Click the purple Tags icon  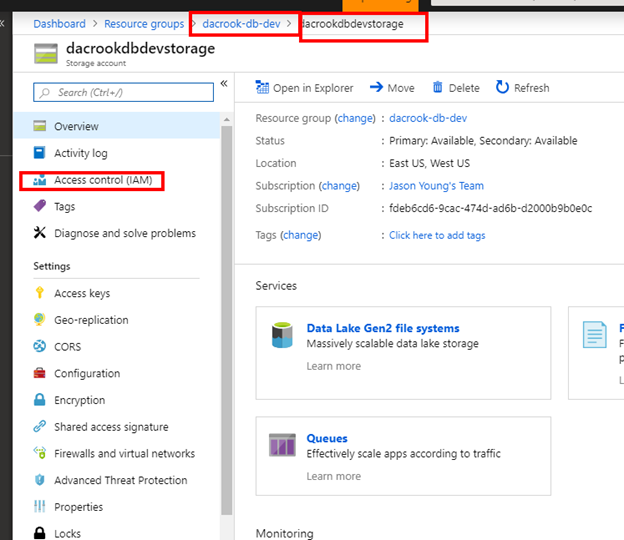(x=40, y=206)
